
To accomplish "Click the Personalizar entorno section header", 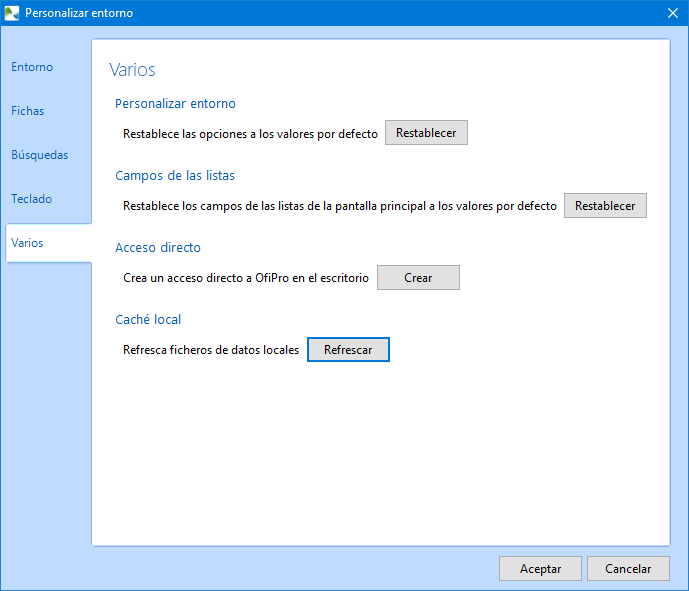I will pyautogui.click(x=175, y=104).
